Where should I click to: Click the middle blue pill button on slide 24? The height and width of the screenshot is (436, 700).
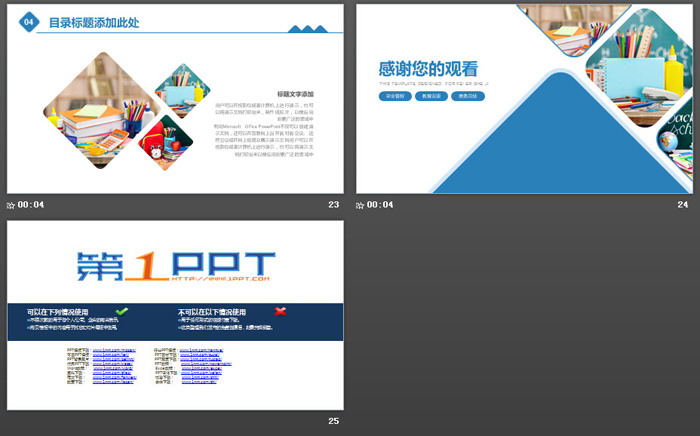point(431,96)
